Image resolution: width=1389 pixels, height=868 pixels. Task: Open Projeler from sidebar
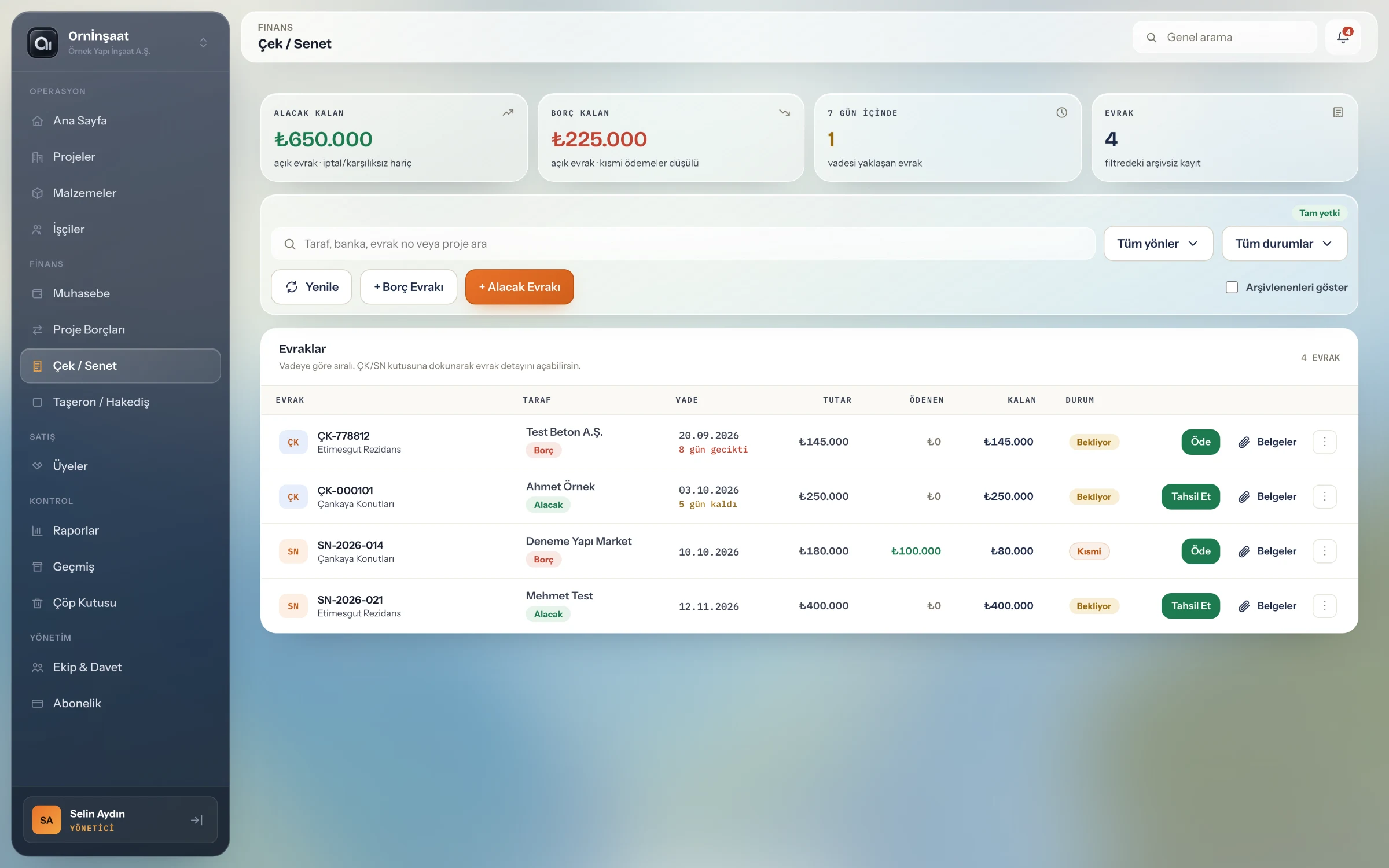(x=120, y=157)
